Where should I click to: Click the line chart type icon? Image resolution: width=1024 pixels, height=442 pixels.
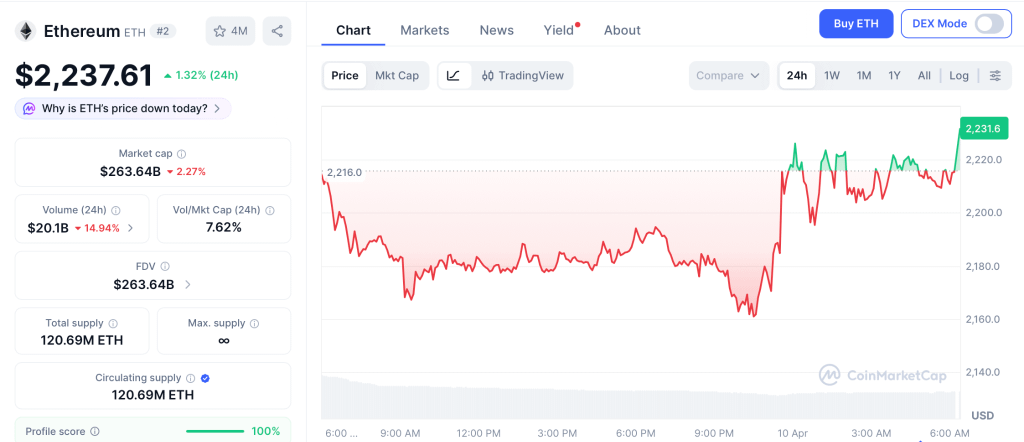click(454, 76)
